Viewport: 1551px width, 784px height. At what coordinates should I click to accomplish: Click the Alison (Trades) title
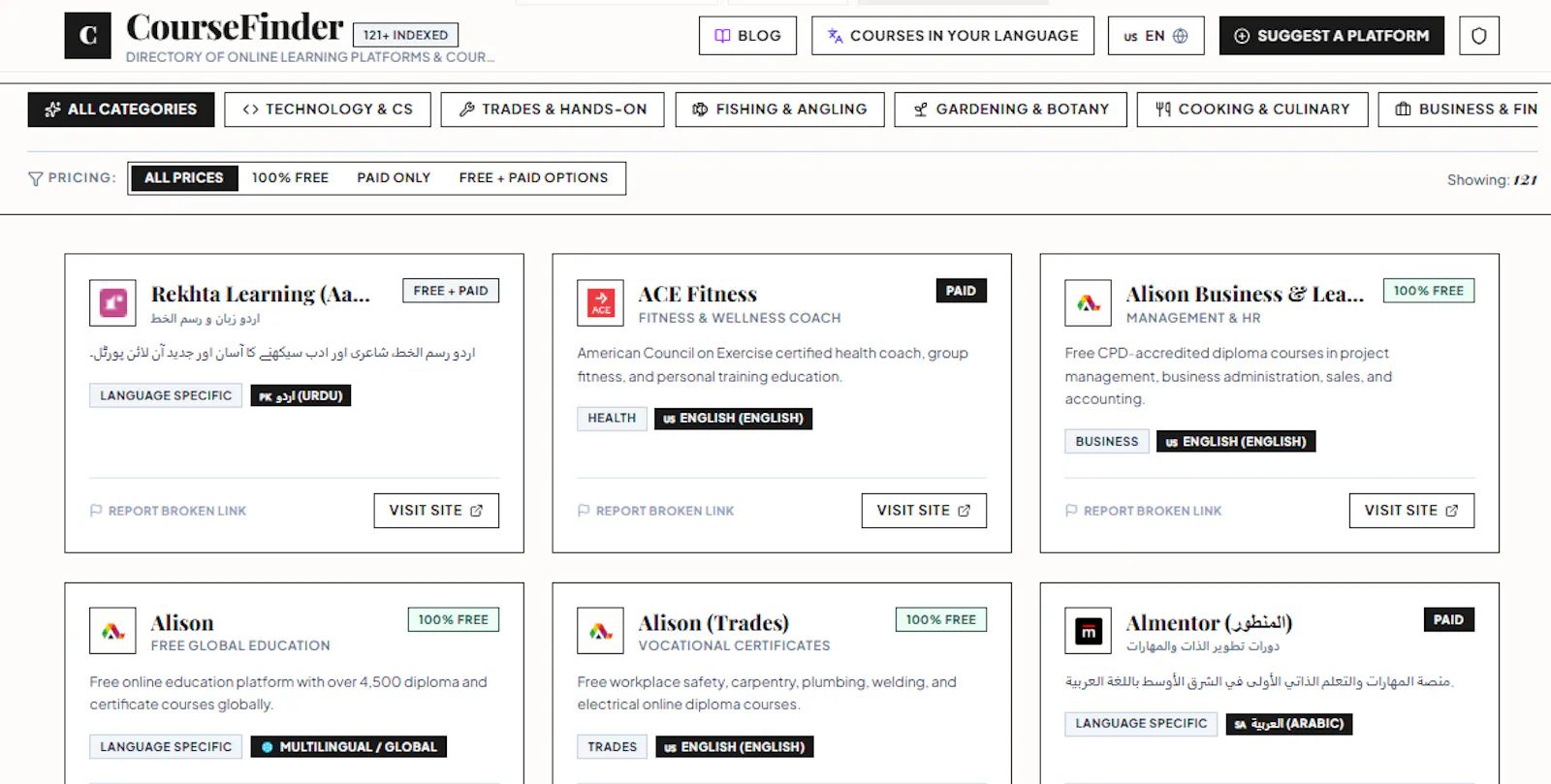713,622
